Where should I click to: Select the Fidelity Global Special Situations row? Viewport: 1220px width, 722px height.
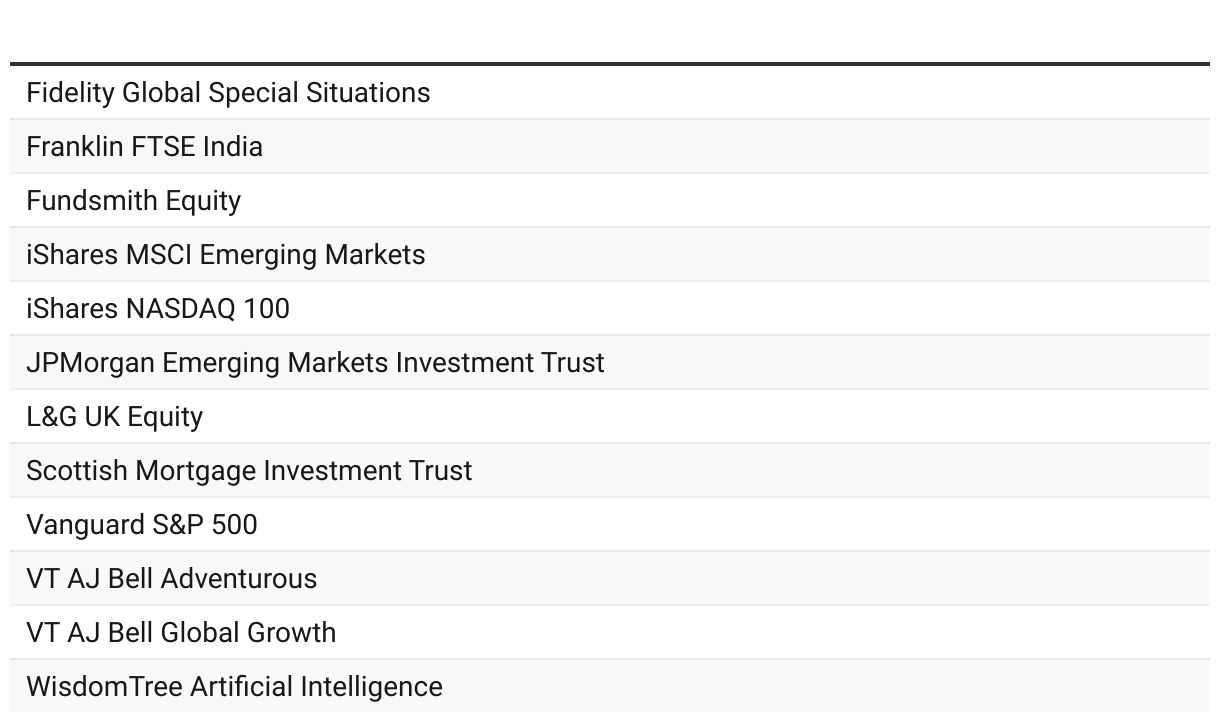coord(610,93)
